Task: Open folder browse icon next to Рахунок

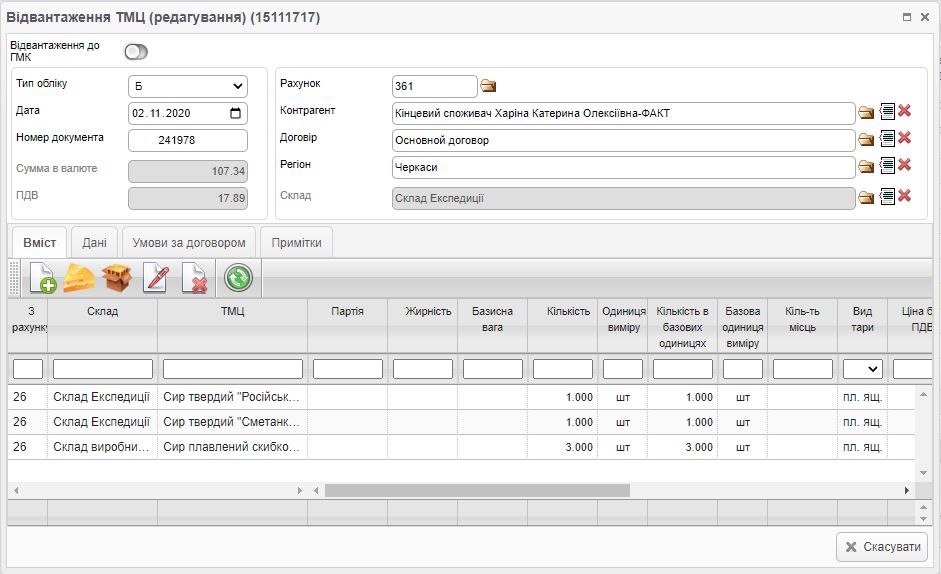Action: (x=489, y=86)
